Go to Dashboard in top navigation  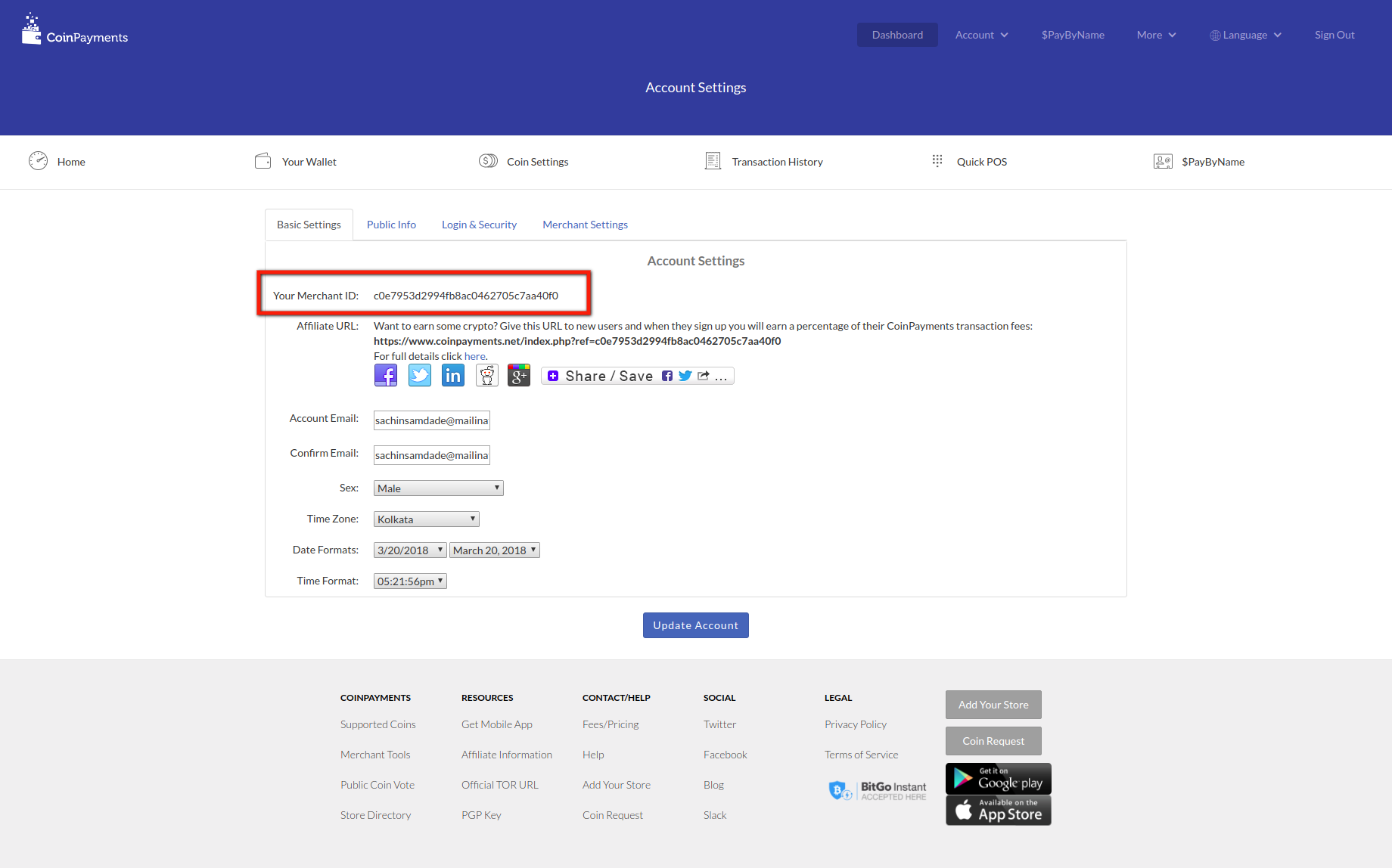897,35
